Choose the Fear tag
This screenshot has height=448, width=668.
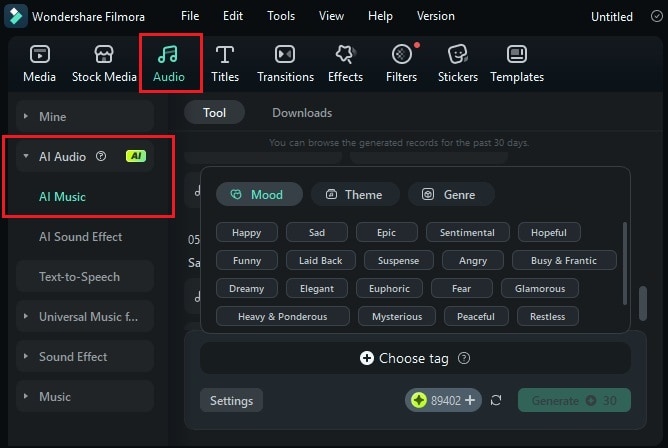(x=461, y=288)
